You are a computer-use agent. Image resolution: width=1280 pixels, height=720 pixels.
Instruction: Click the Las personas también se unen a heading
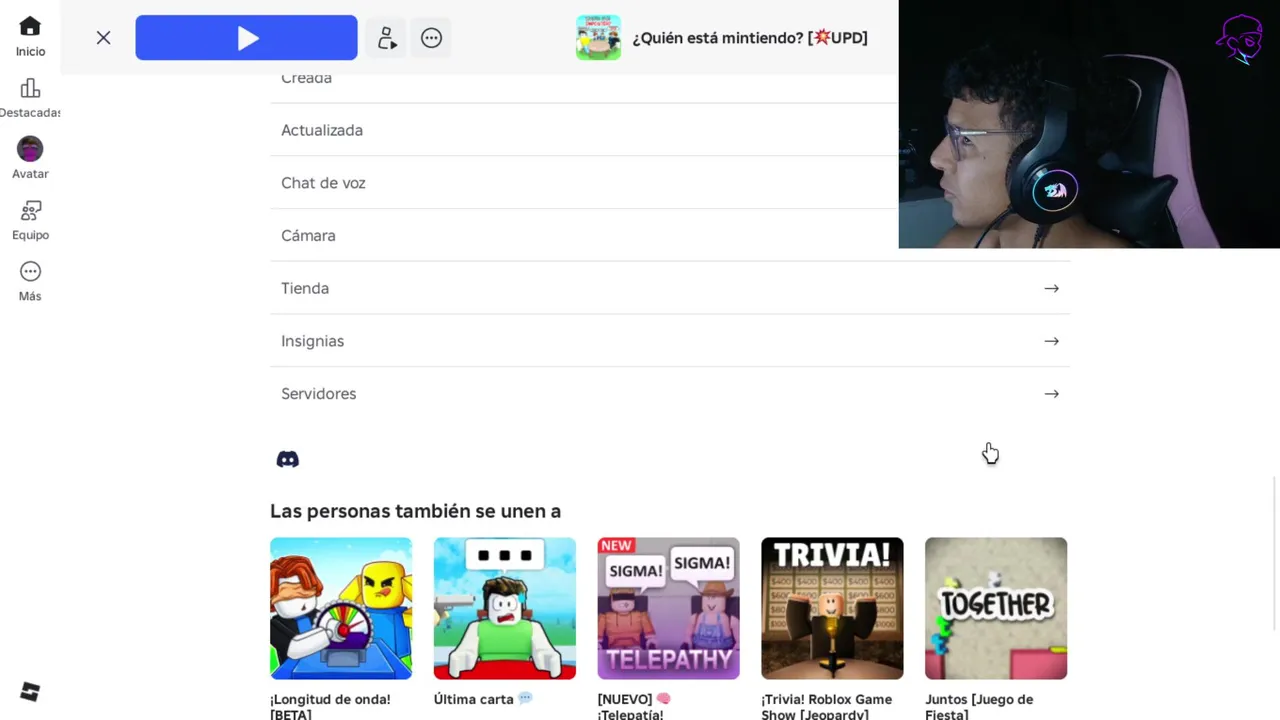415,511
